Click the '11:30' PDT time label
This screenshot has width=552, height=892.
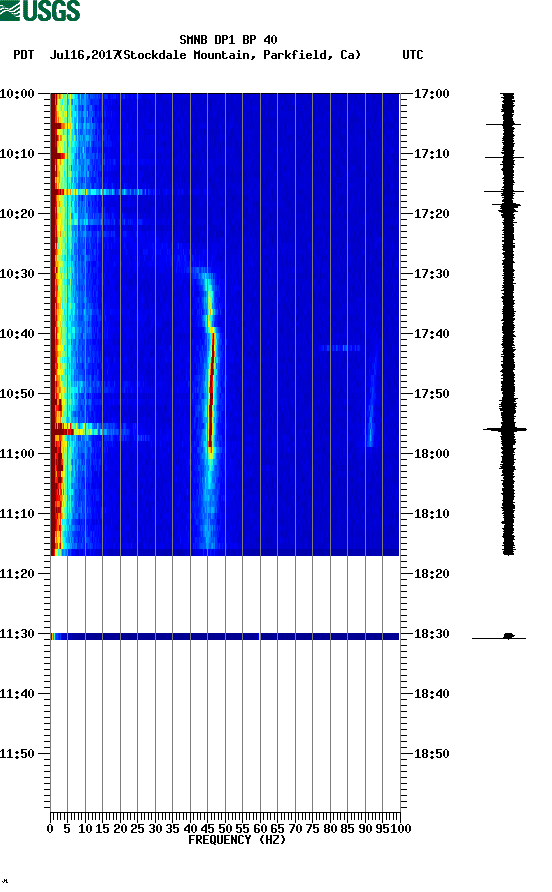[x=17, y=634]
